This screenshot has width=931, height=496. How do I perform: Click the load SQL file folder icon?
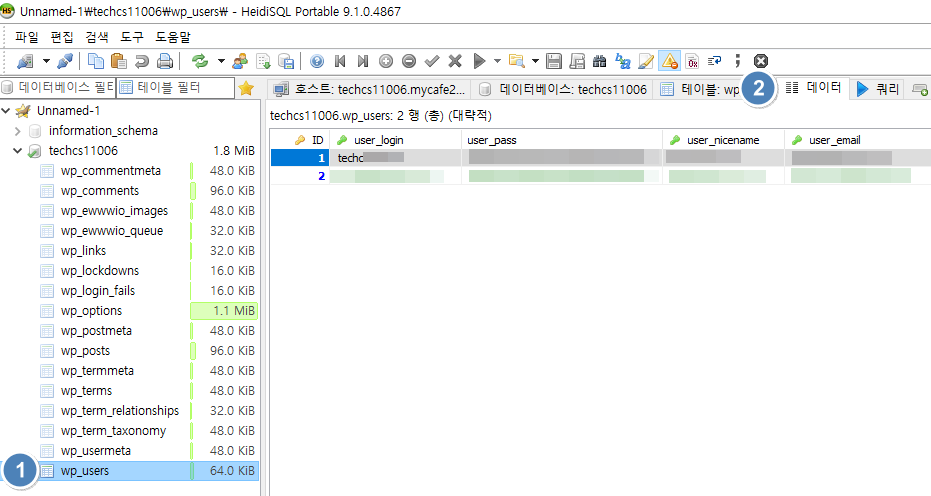[517, 61]
